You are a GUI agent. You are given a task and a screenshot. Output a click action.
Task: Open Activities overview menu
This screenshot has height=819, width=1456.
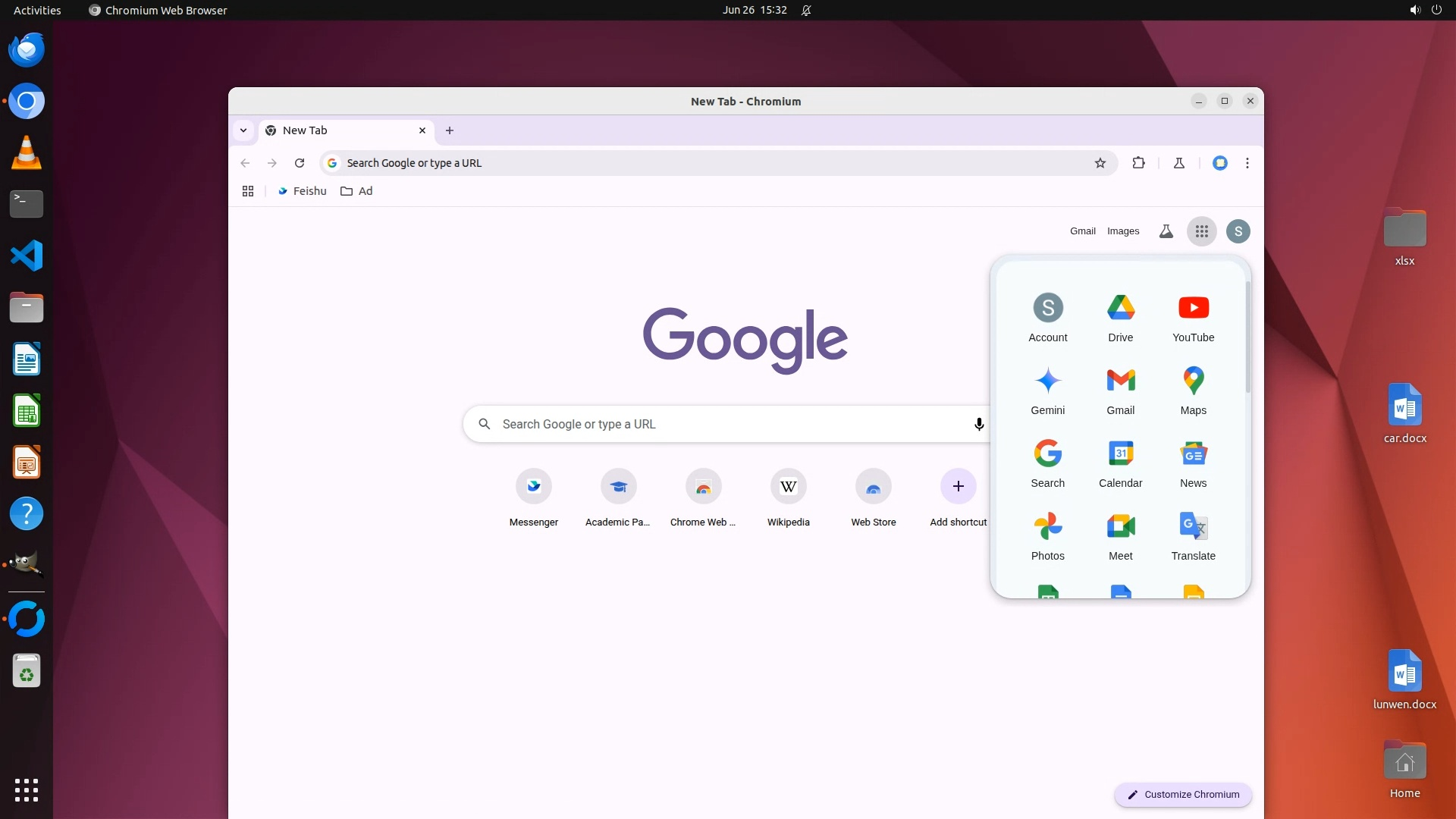(x=37, y=11)
